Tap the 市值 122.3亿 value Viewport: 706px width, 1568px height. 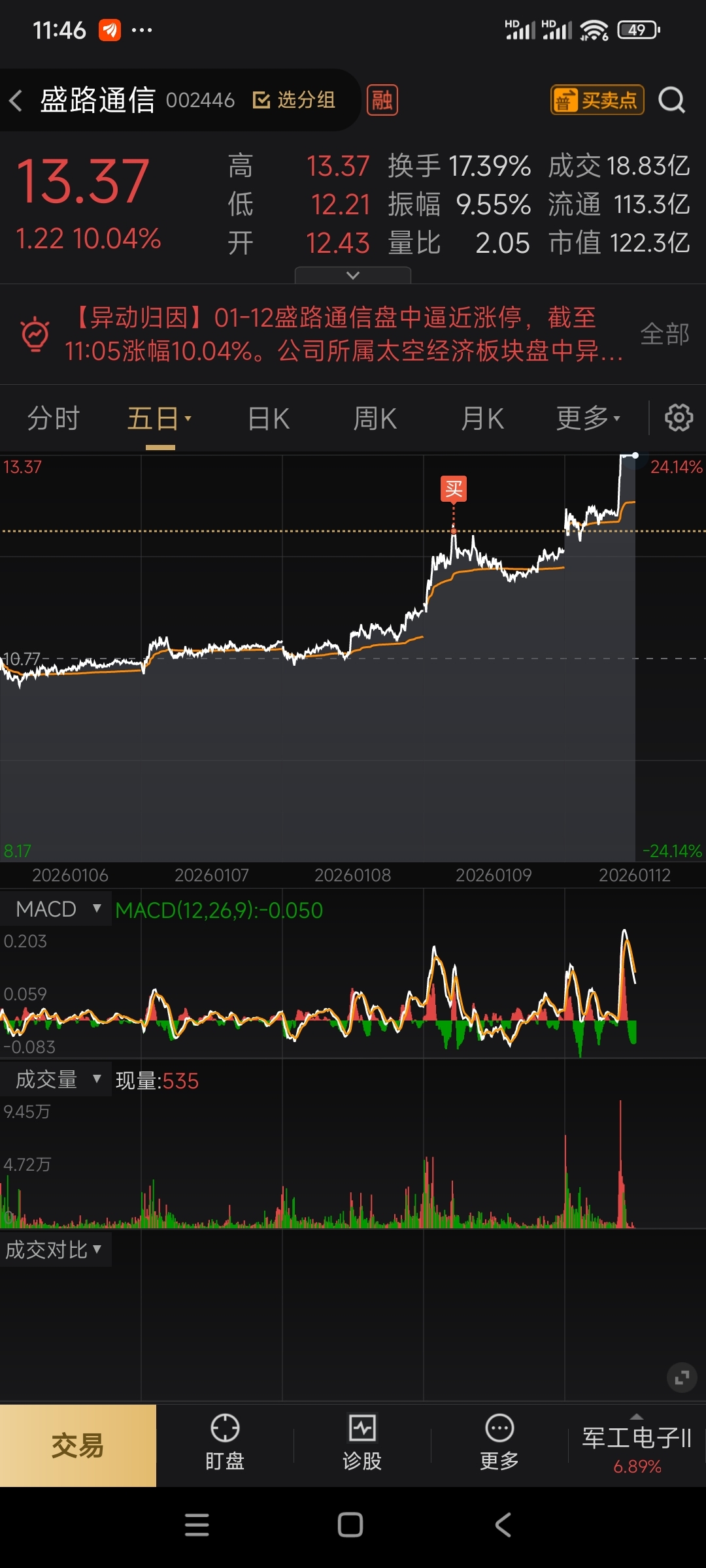pos(618,243)
